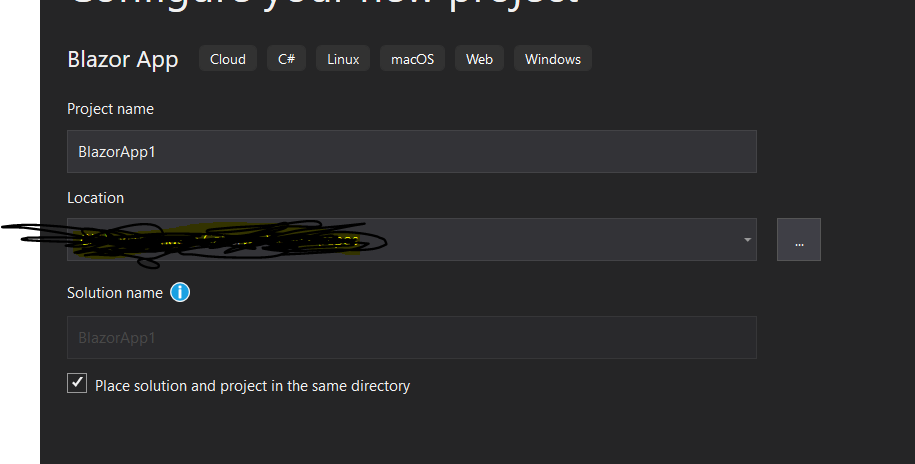Select the C# language tag
This screenshot has width=915, height=464.
coord(286,59)
